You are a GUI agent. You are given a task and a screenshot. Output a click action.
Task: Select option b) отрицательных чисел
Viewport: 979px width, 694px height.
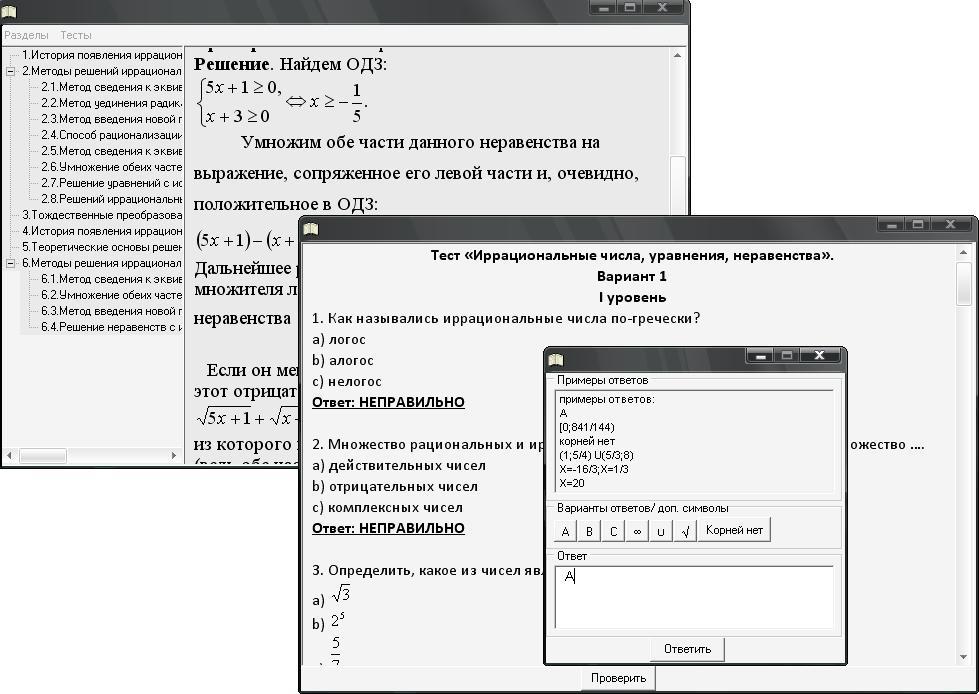[x=395, y=487]
